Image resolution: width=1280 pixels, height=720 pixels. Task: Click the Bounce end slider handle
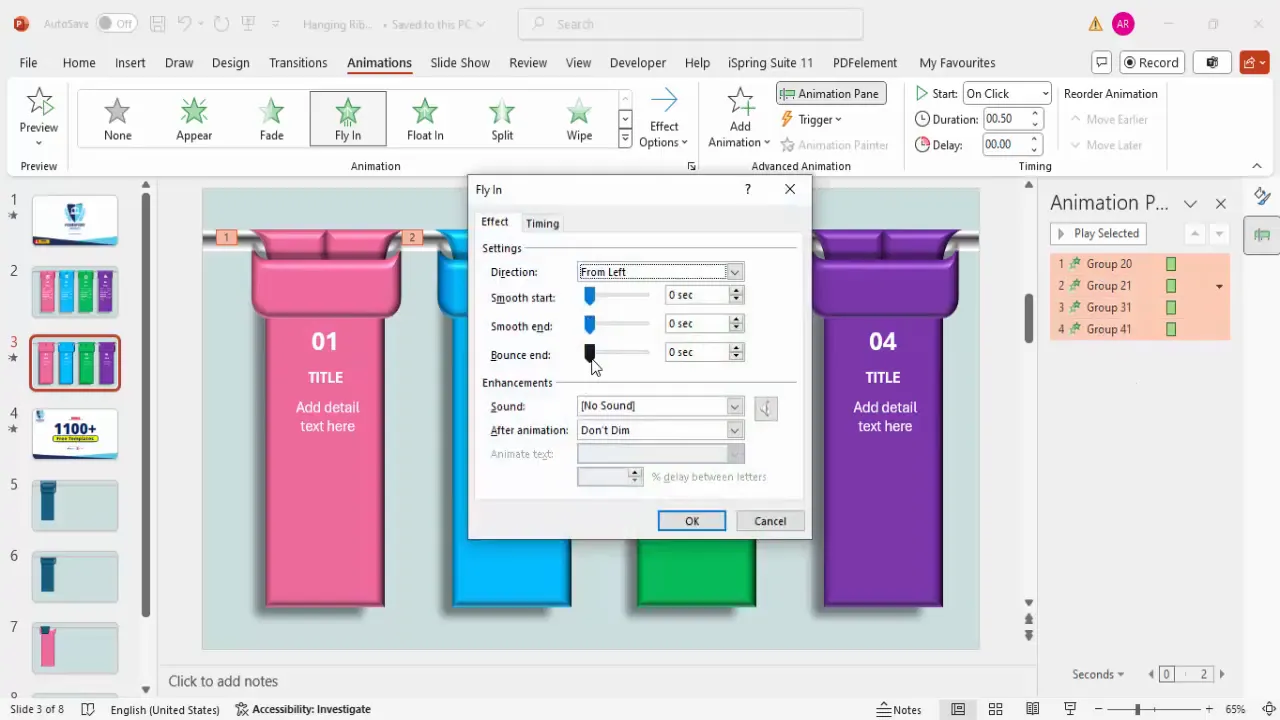click(589, 352)
